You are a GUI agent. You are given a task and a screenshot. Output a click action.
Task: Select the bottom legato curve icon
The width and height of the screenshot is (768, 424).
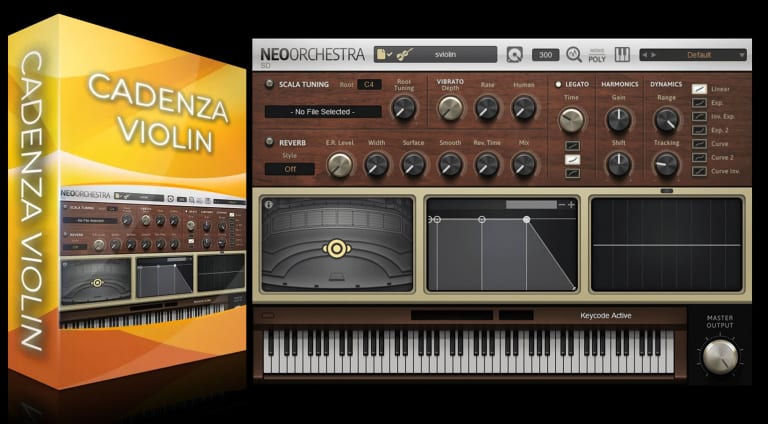(x=572, y=173)
